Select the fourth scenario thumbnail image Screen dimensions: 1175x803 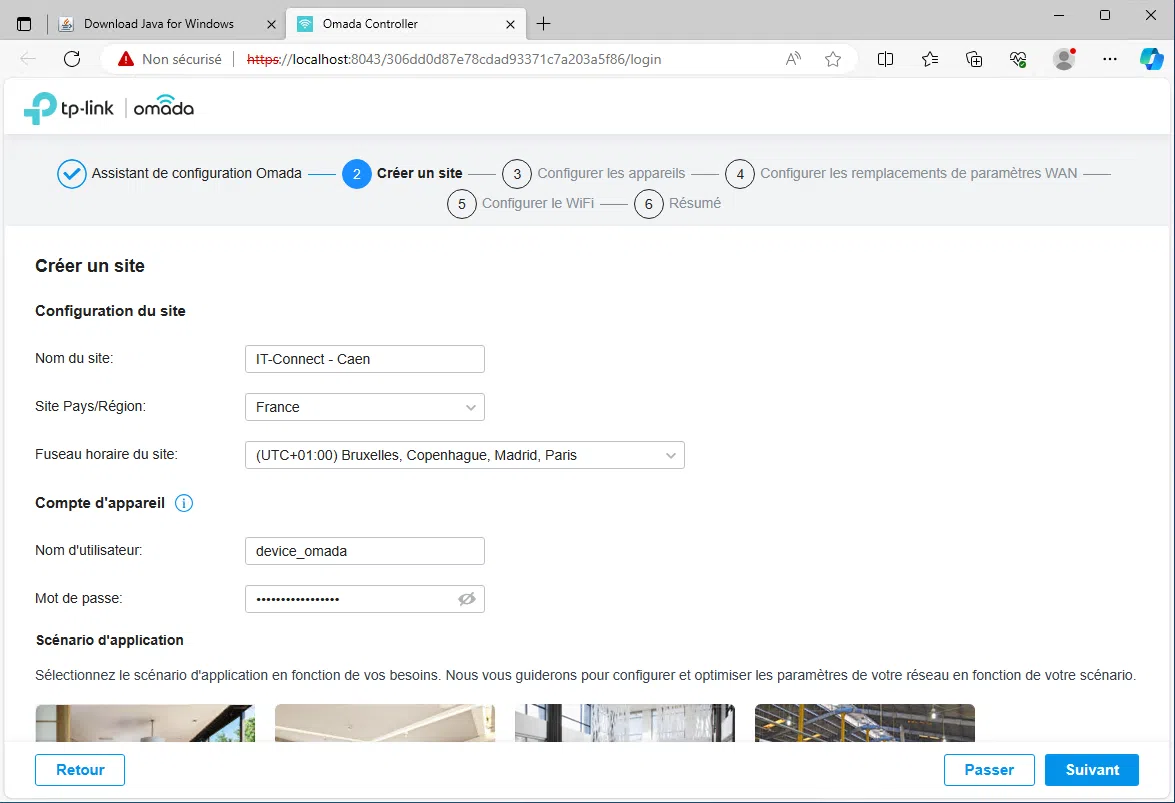(865, 723)
